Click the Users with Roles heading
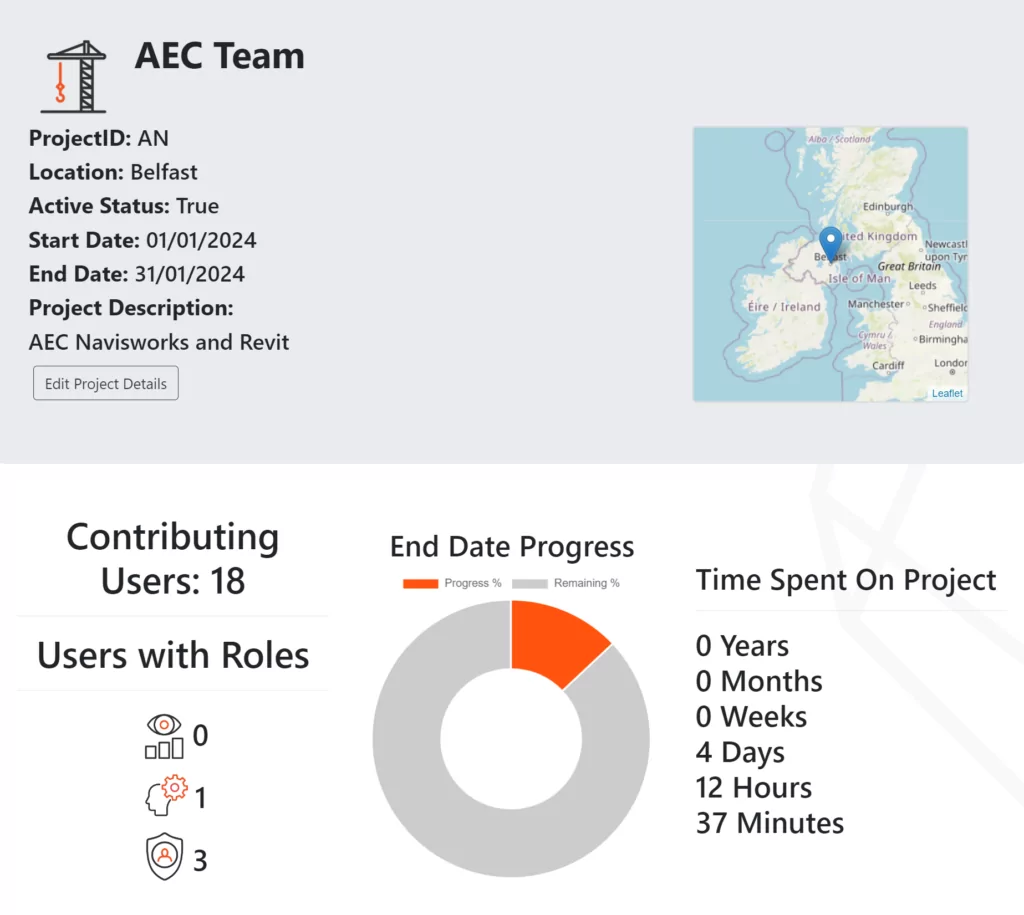1024x915 pixels. coord(173,656)
